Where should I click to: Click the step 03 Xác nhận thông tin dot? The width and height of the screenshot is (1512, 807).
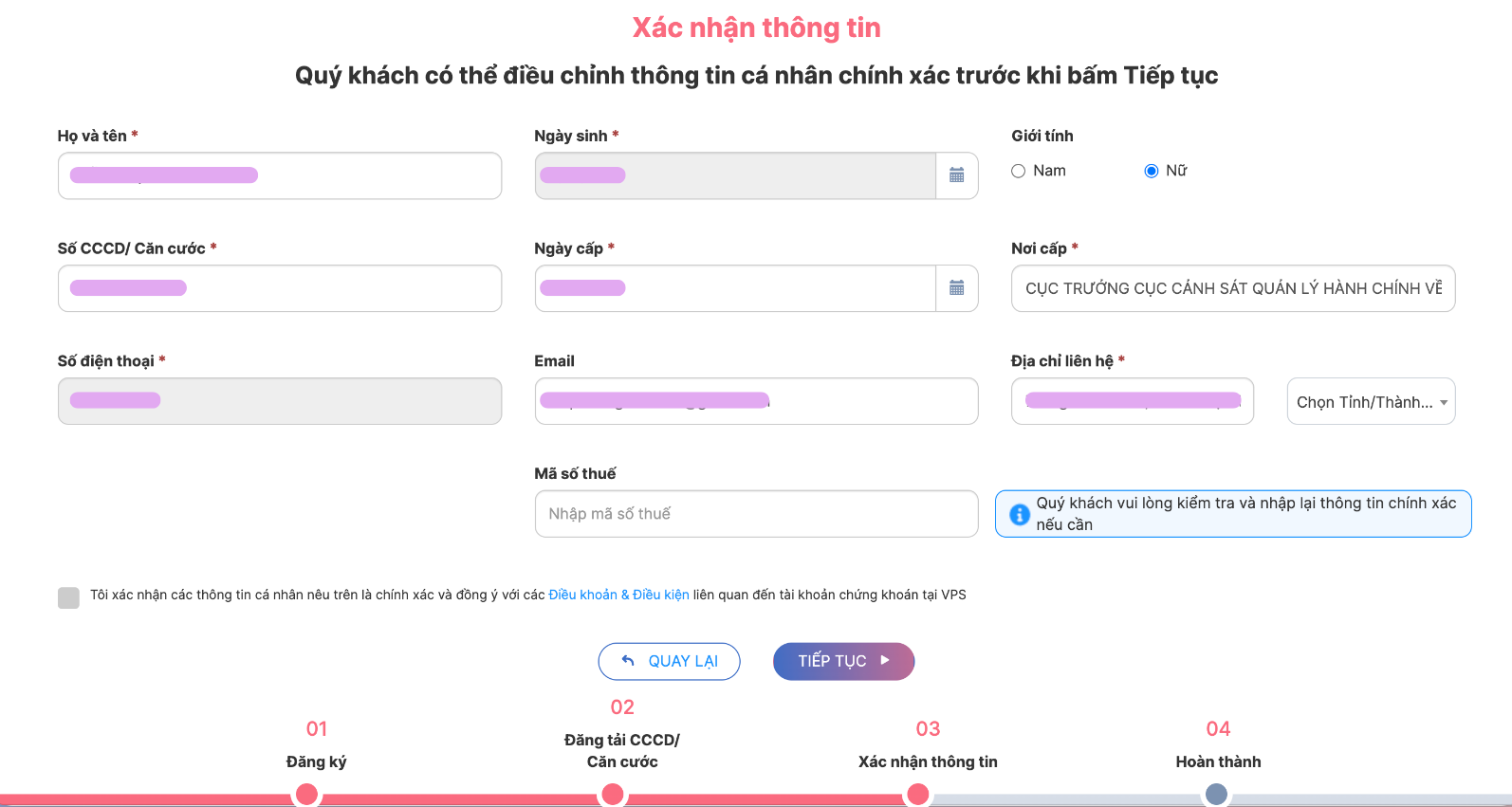pyautogui.click(x=917, y=794)
